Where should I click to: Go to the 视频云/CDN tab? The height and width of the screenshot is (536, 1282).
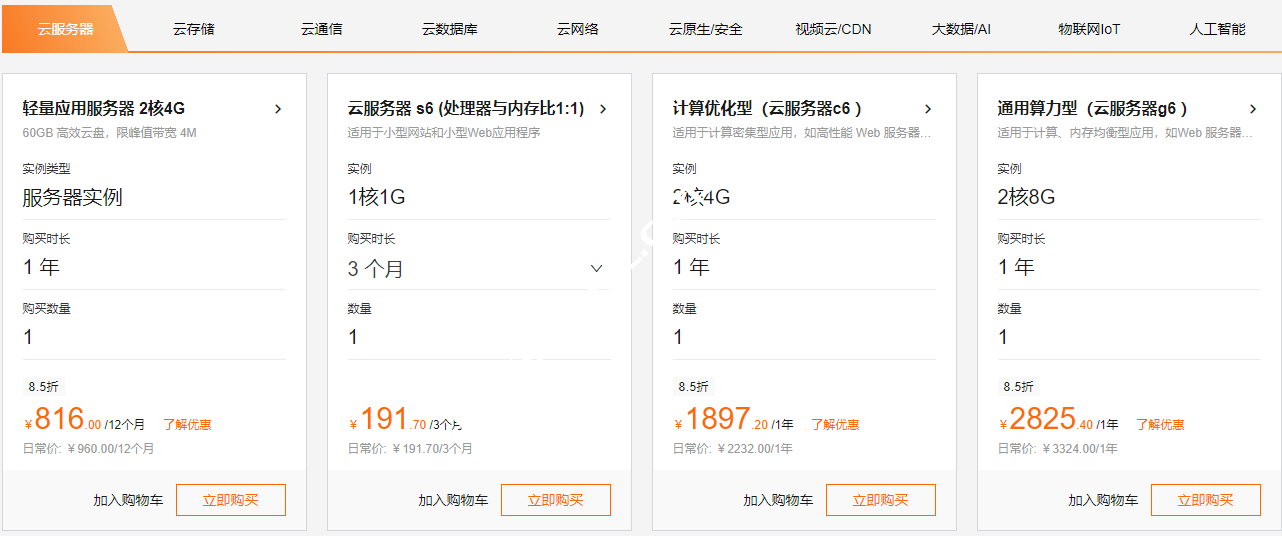pyautogui.click(x=833, y=29)
